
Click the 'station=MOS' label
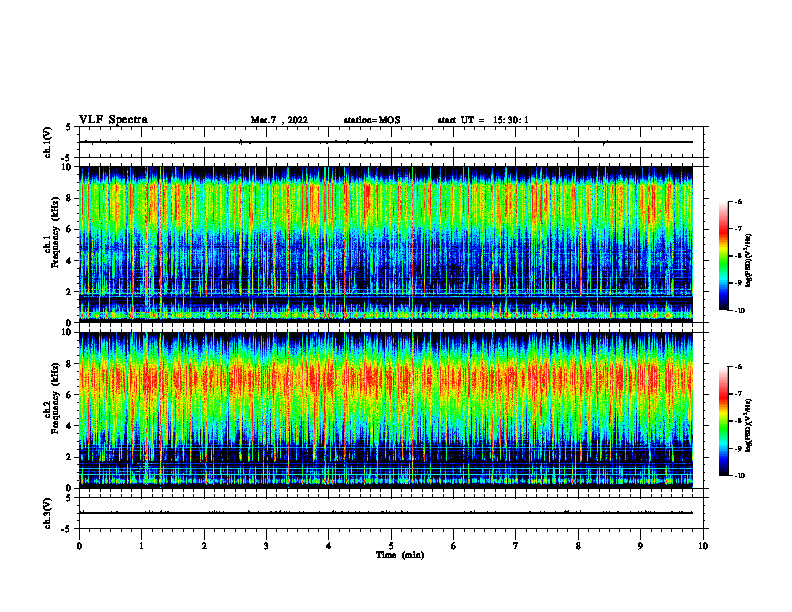(x=372, y=120)
